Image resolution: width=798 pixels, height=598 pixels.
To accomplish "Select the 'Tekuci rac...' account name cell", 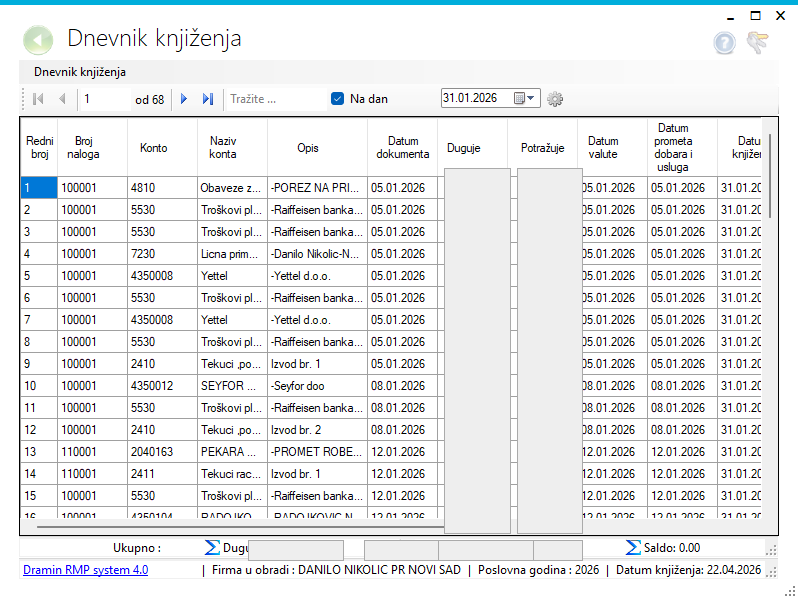I will tap(232, 473).
